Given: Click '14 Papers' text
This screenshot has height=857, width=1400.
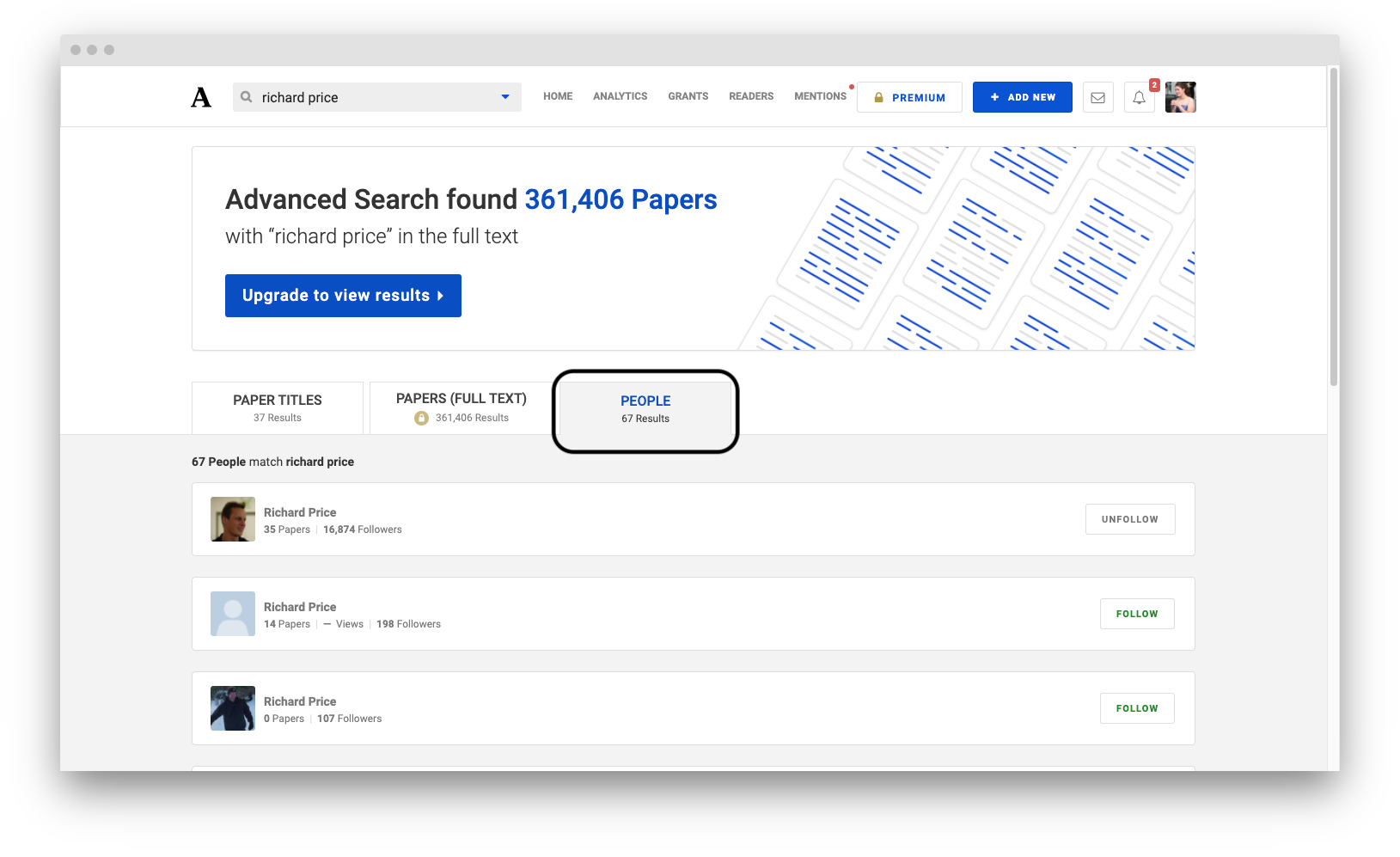Looking at the screenshot, I should (287, 624).
